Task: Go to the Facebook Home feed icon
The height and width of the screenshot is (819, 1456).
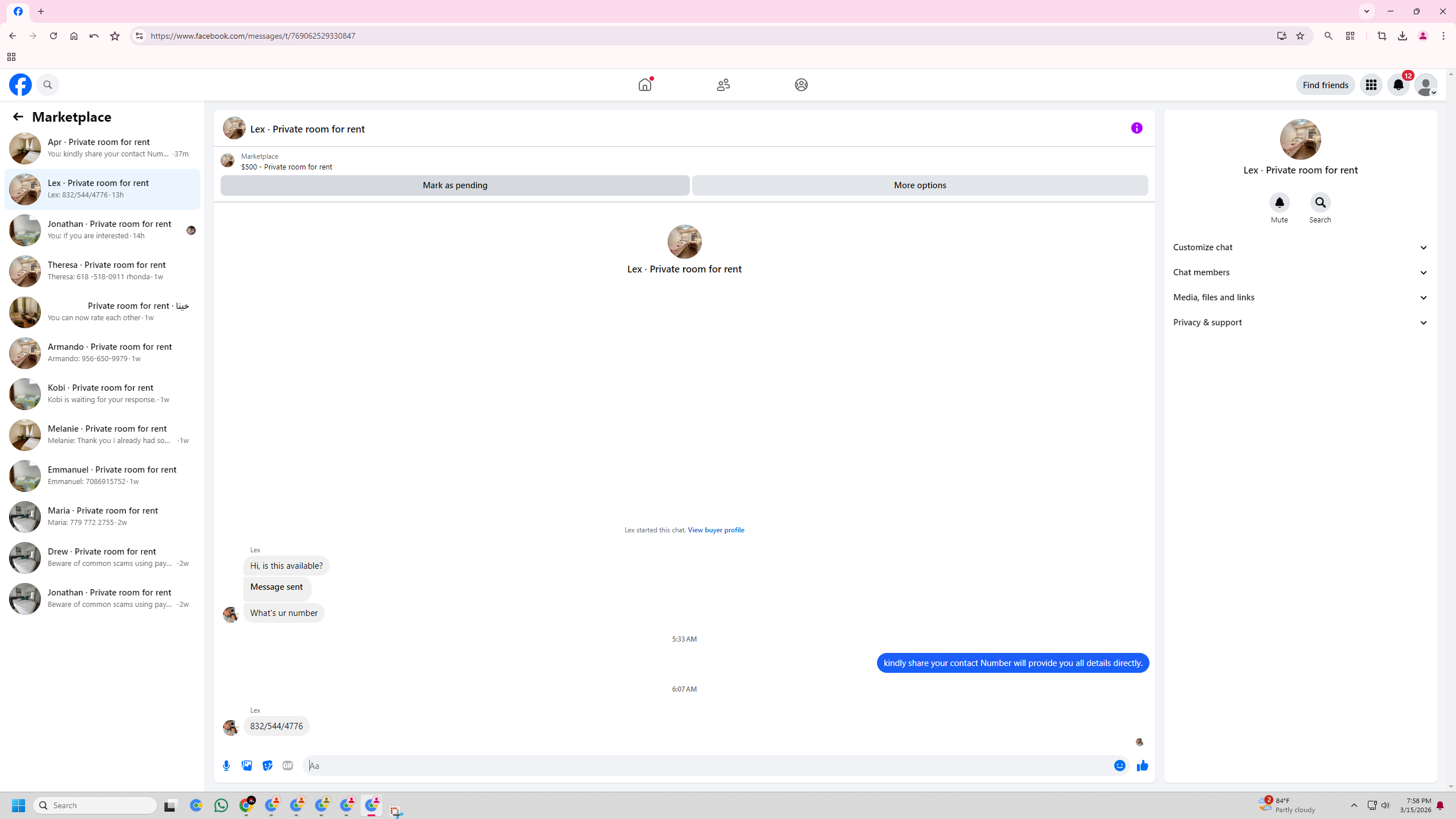Action: pos(645,85)
